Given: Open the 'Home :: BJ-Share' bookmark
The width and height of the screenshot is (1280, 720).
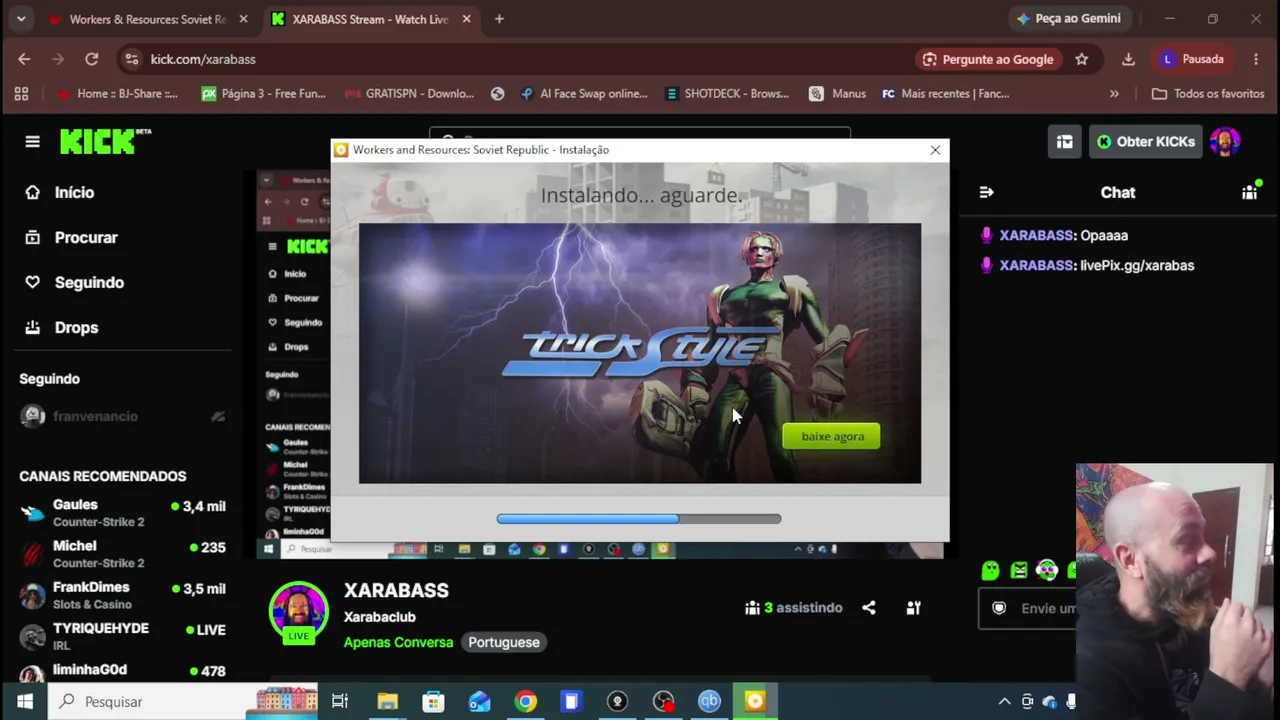Looking at the screenshot, I should click(x=117, y=94).
